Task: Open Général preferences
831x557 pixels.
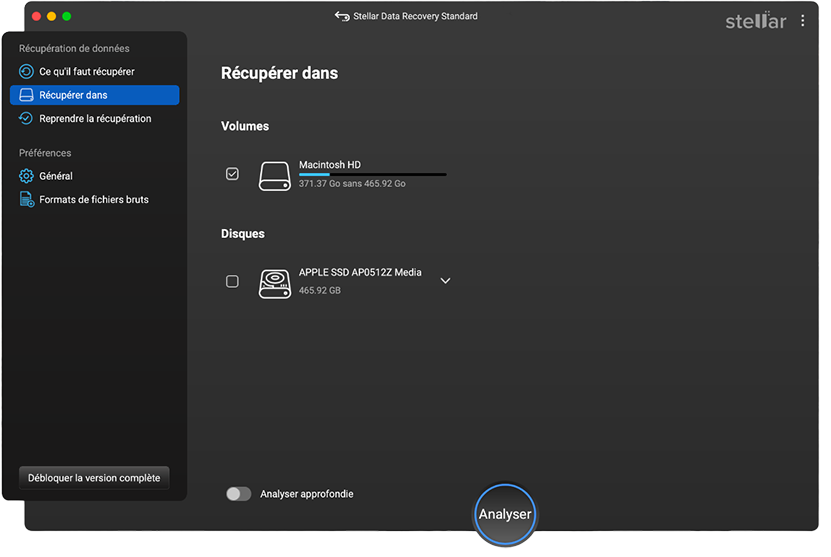Action: 56,176
